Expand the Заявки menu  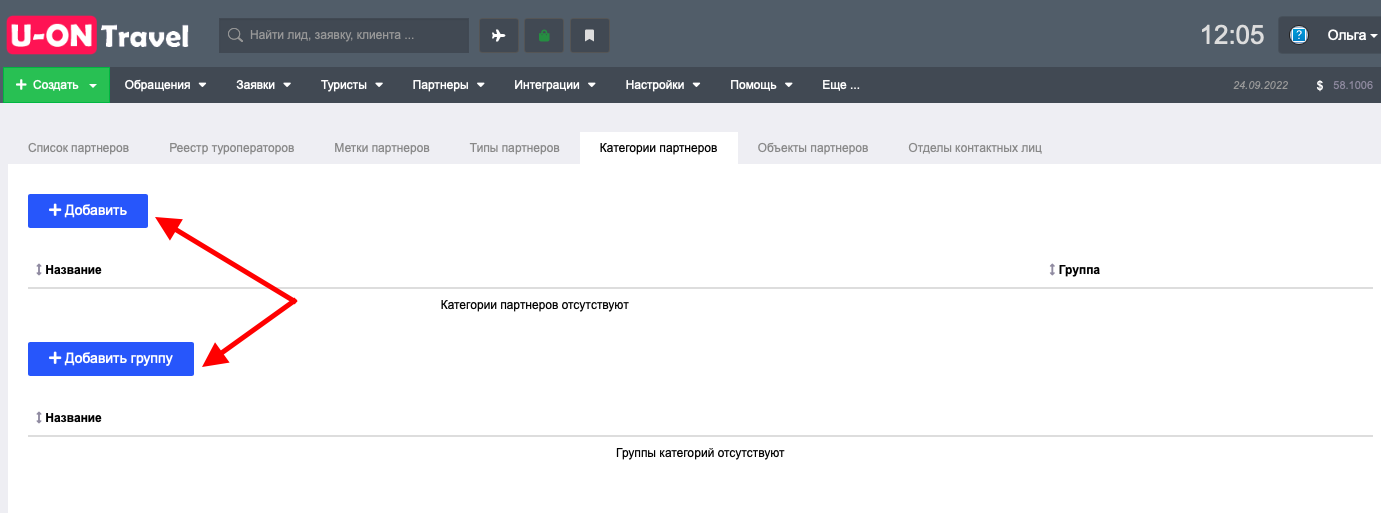click(x=264, y=85)
